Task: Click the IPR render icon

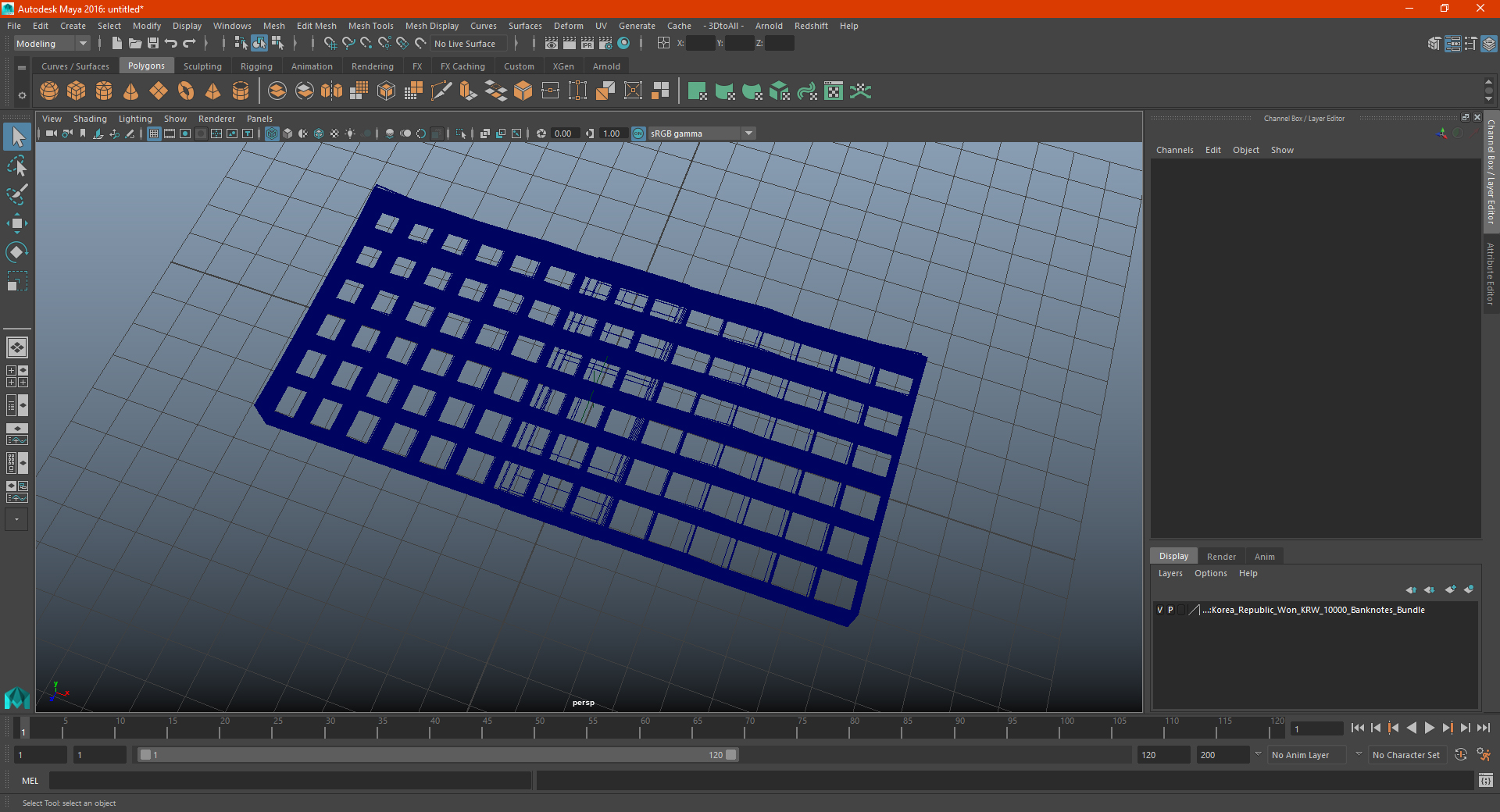Action: [587, 44]
